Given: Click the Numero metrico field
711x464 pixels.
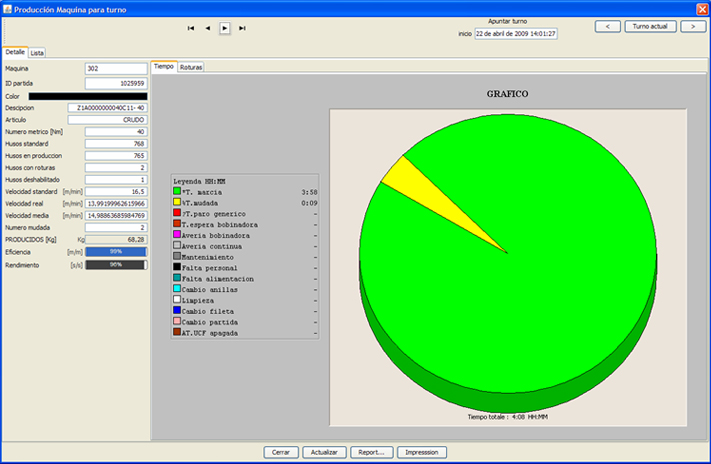Looking at the screenshot, I should [116, 132].
